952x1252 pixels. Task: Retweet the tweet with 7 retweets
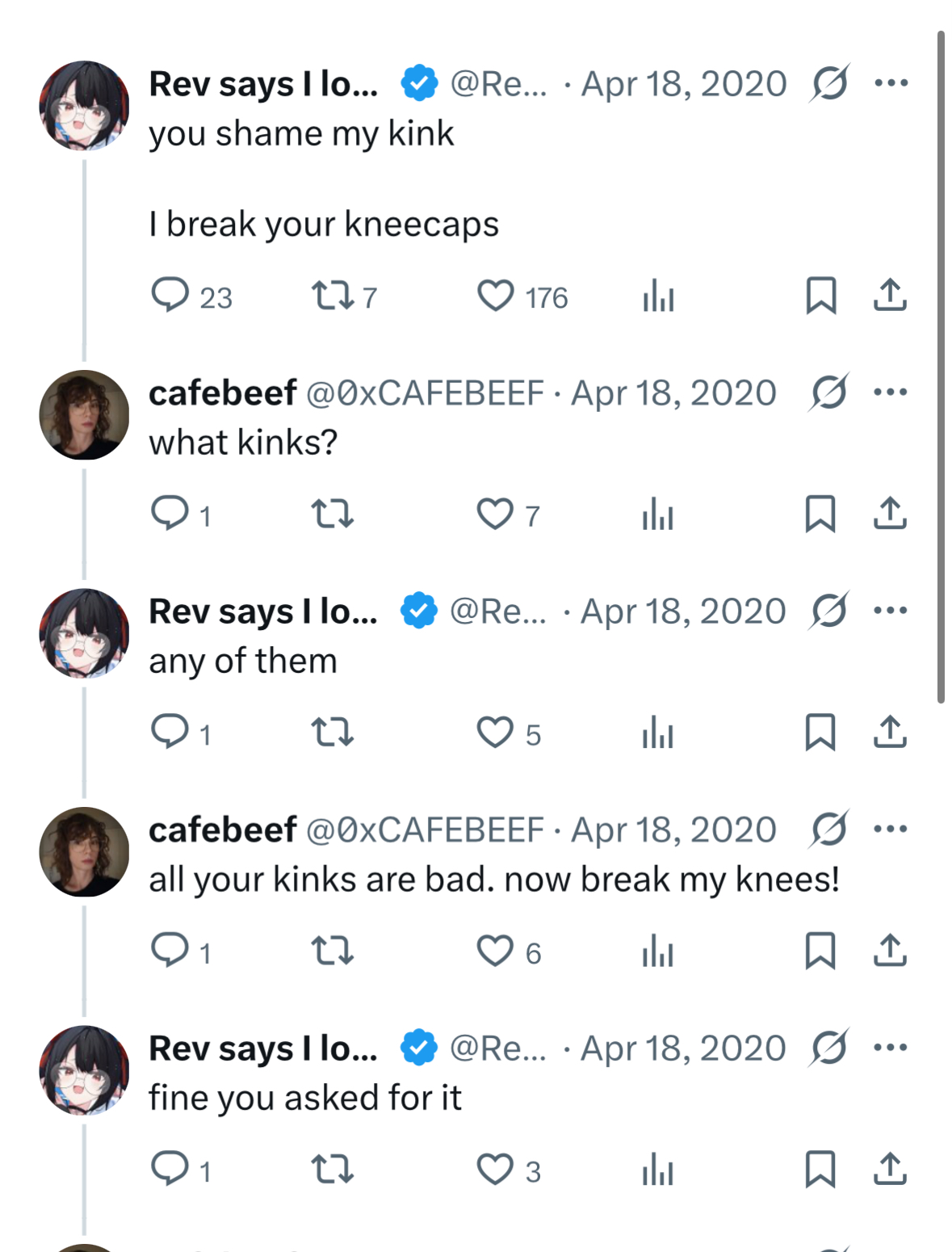[x=333, y=296]
